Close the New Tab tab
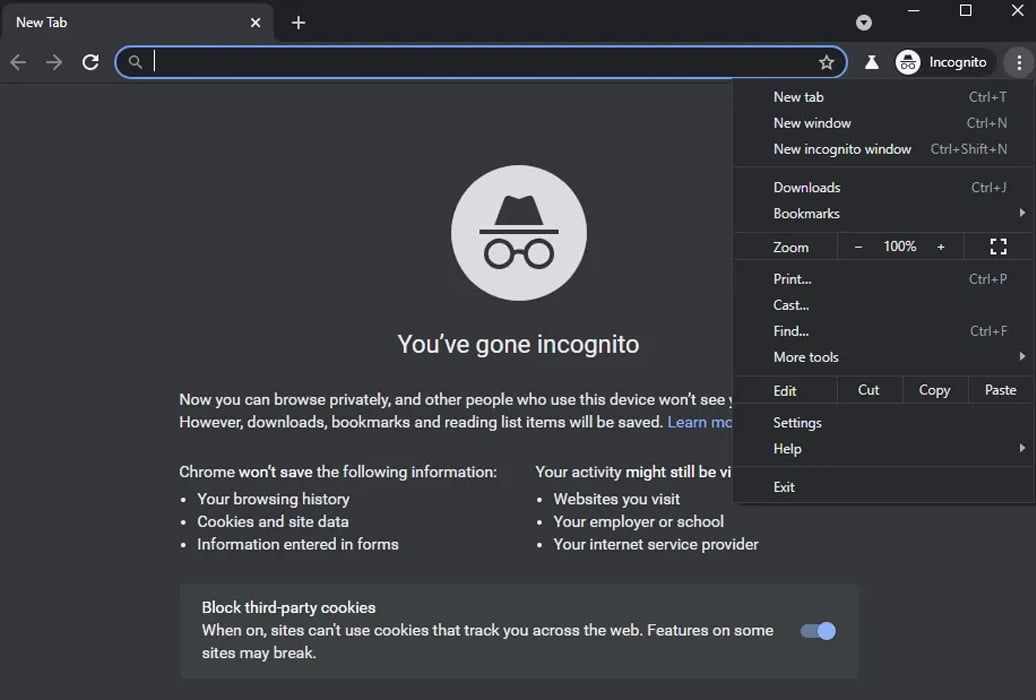 (255, 22)
